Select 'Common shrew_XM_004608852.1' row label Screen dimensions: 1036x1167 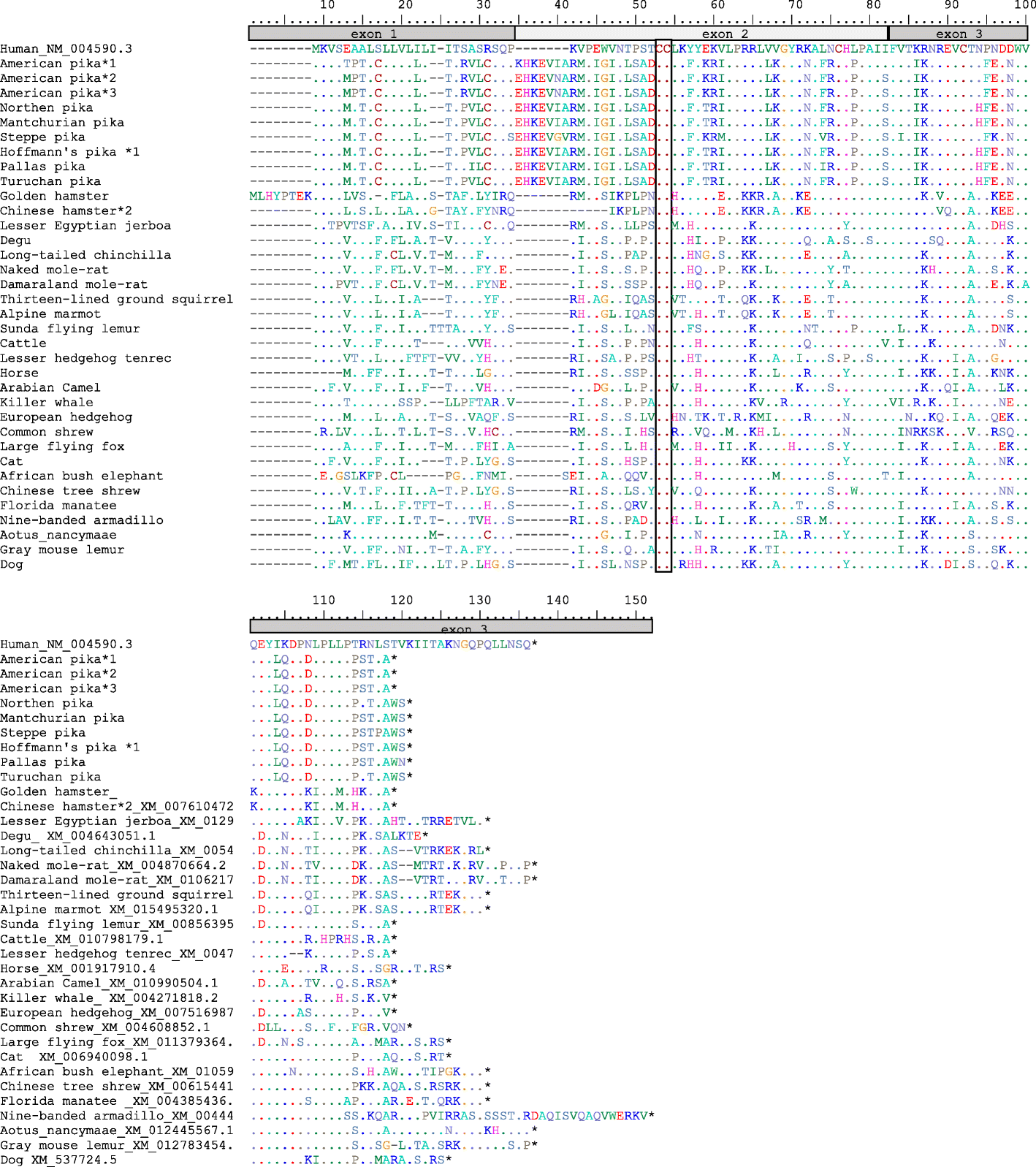105,1027
